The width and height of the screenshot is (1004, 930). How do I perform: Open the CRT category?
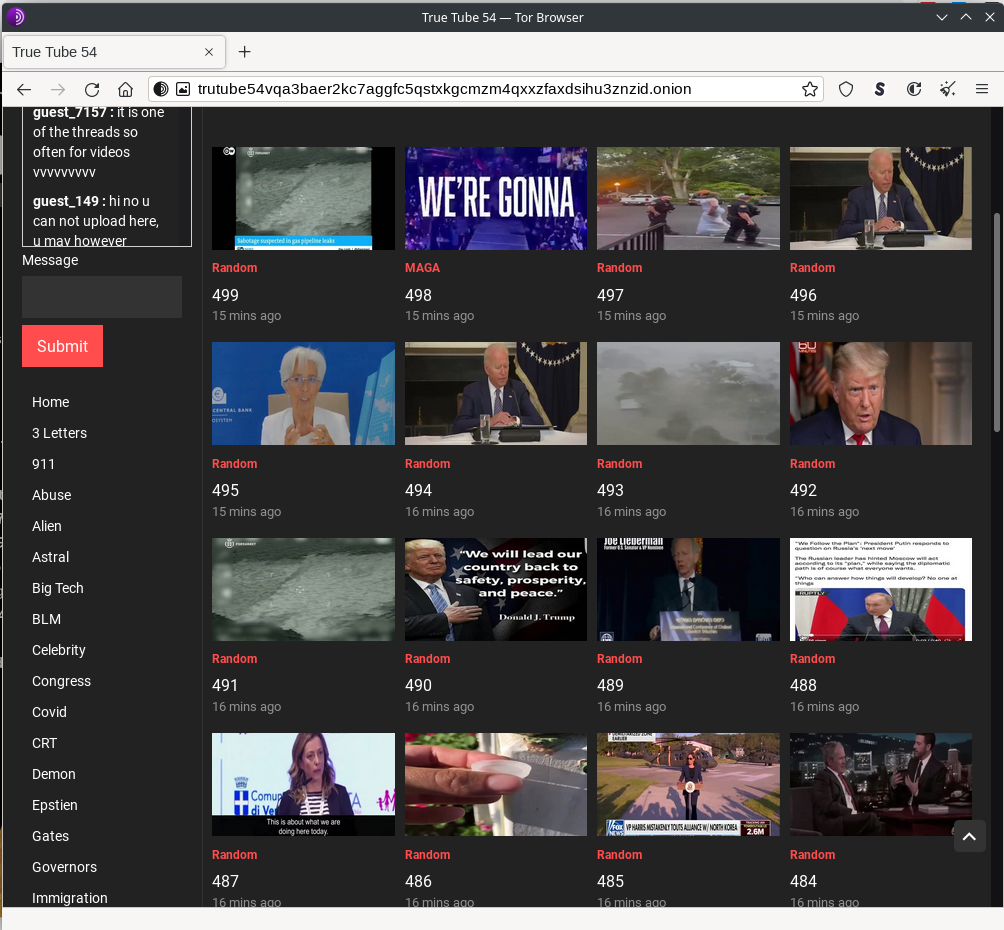click(45, 743)
